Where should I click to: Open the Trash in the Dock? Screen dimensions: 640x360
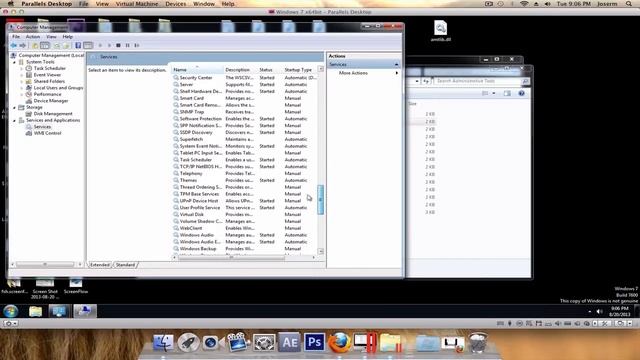click(x=478, y=342)
